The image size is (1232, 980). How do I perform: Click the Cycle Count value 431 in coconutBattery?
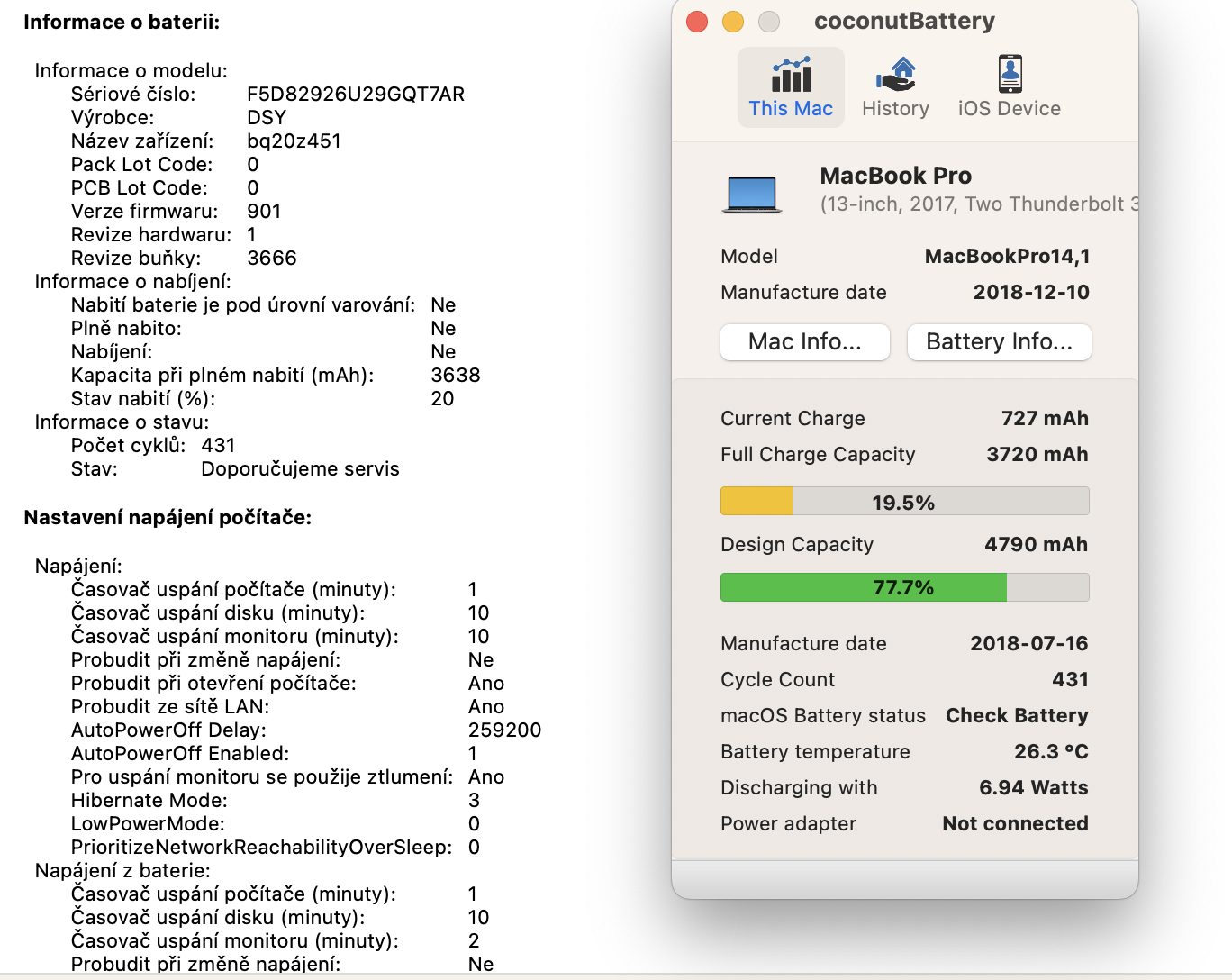pyautogui.click(x=1071, y=679)
